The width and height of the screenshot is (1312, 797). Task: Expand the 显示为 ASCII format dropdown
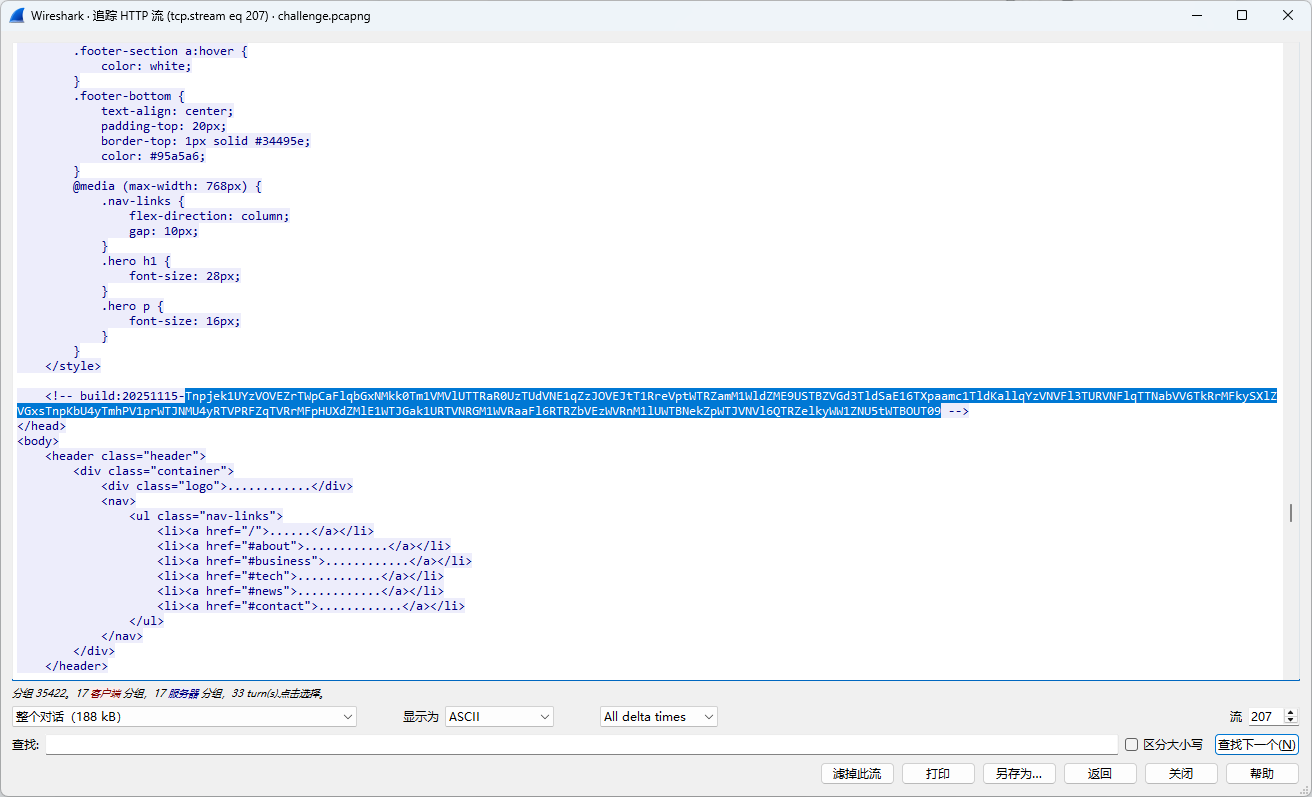point(499,717)
